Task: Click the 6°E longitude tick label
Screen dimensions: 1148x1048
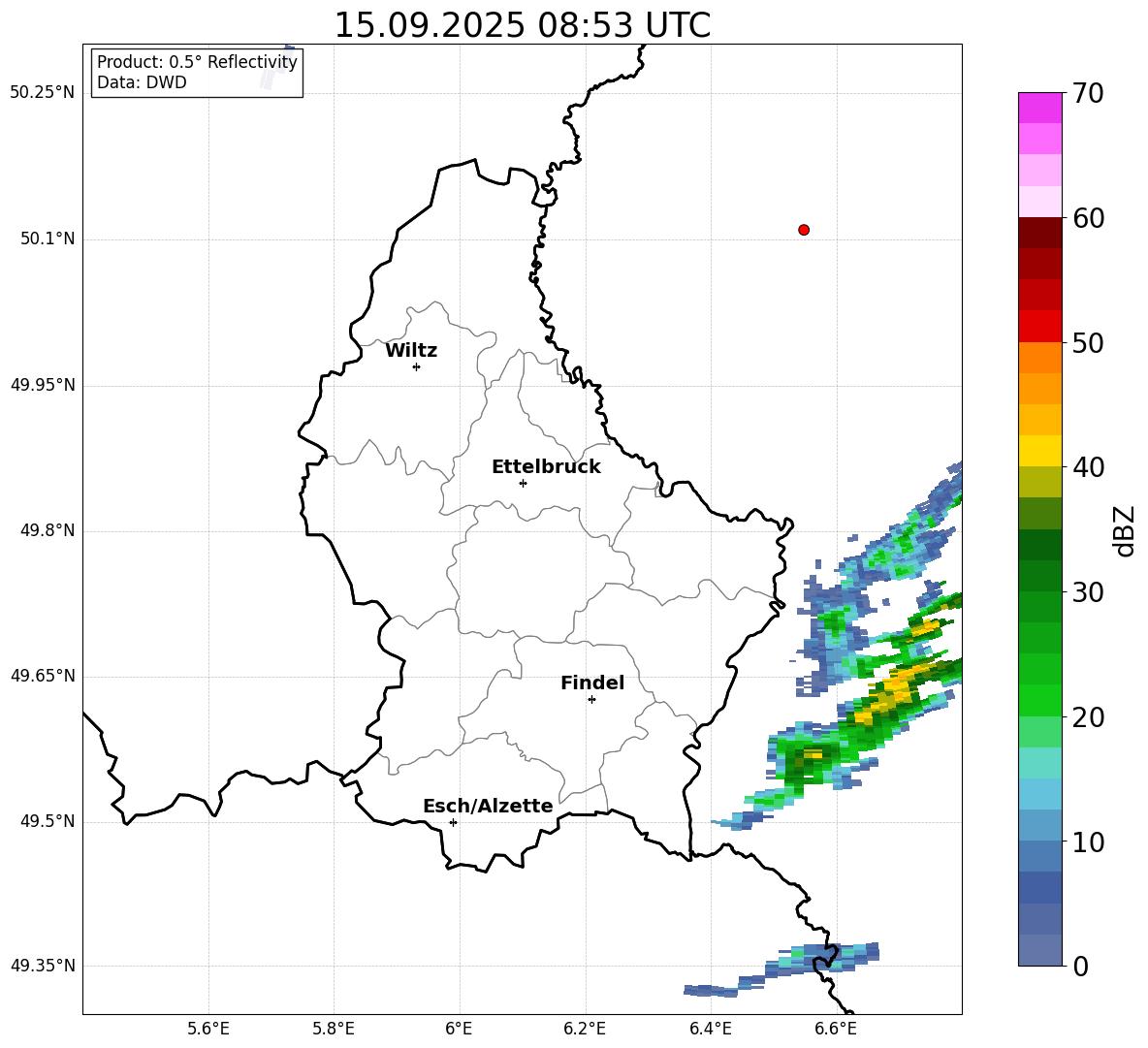Action: pos(459,1029)
